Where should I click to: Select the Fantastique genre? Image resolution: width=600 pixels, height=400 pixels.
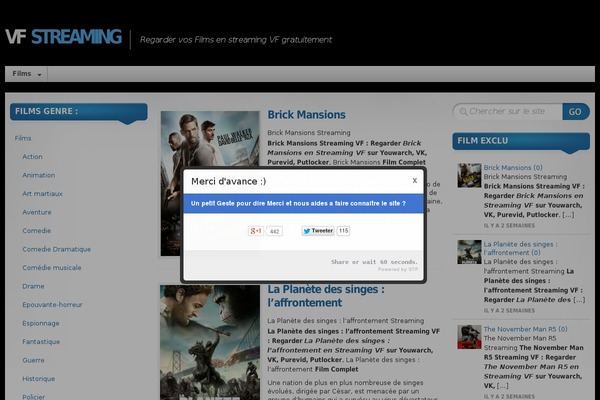[x=41, y=341]
